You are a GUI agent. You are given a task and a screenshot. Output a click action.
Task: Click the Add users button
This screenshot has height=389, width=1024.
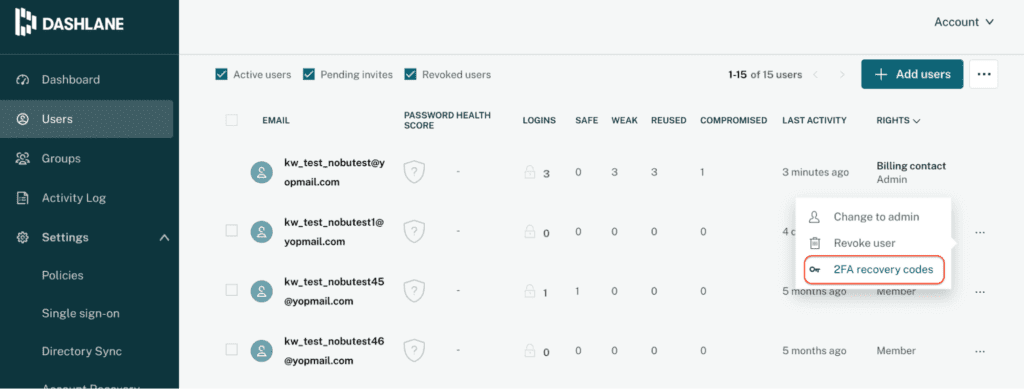point(912,74)
